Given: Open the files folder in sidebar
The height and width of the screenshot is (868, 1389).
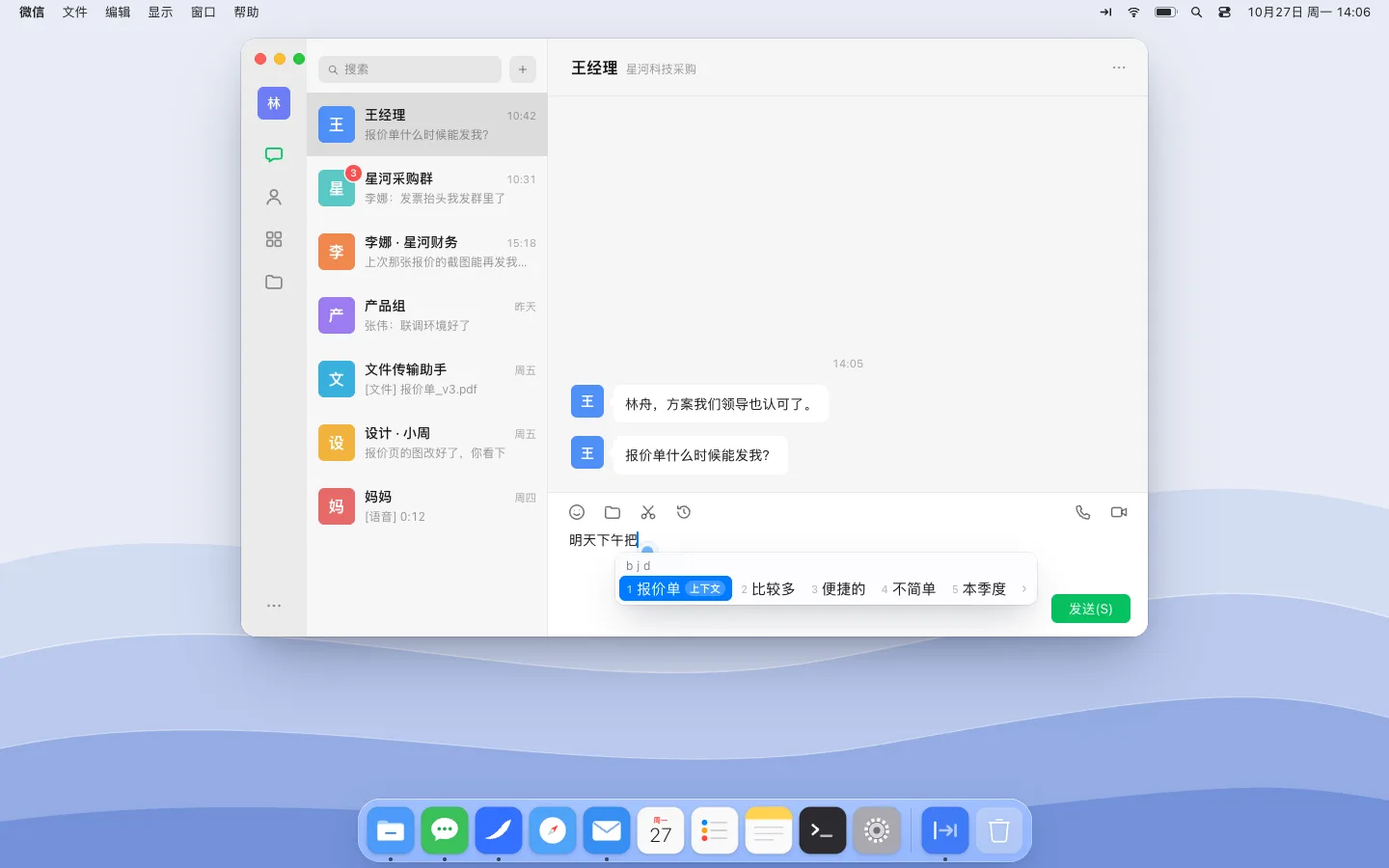Looking at the screenshot, I should tap(274, 282).
